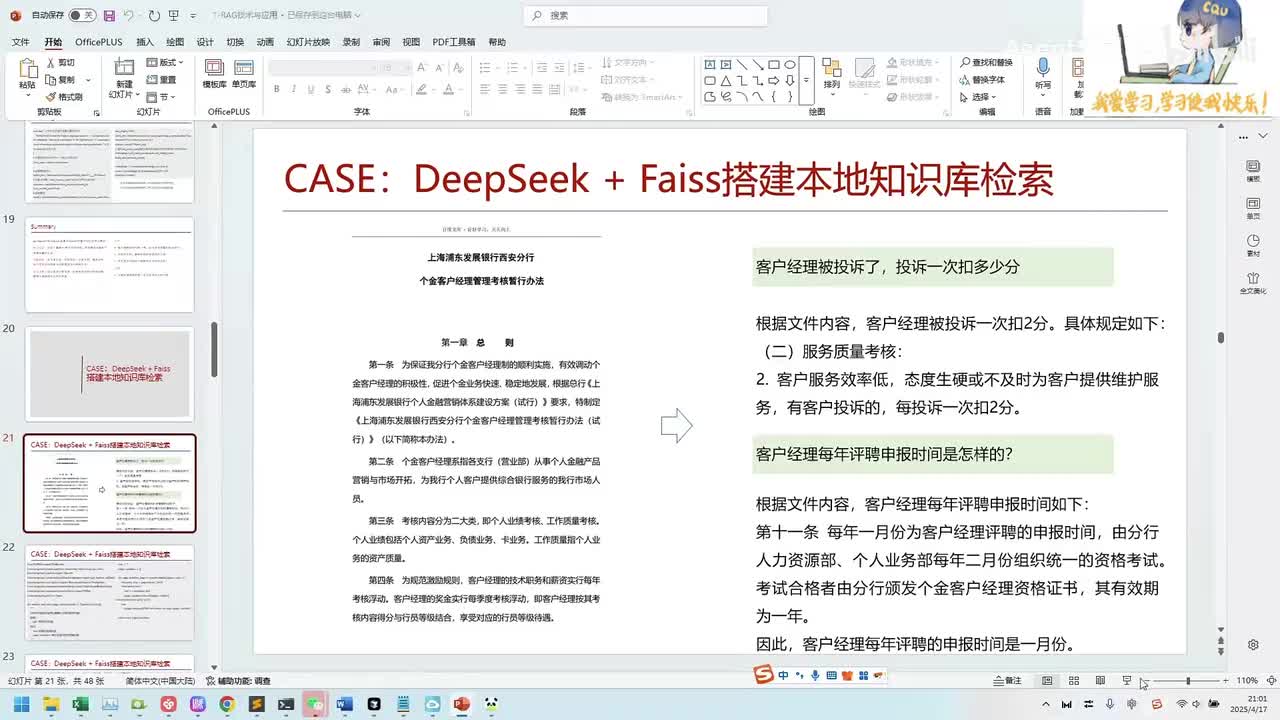Switch to the 幻灯片放映 tab

click(x=308, y=42)
